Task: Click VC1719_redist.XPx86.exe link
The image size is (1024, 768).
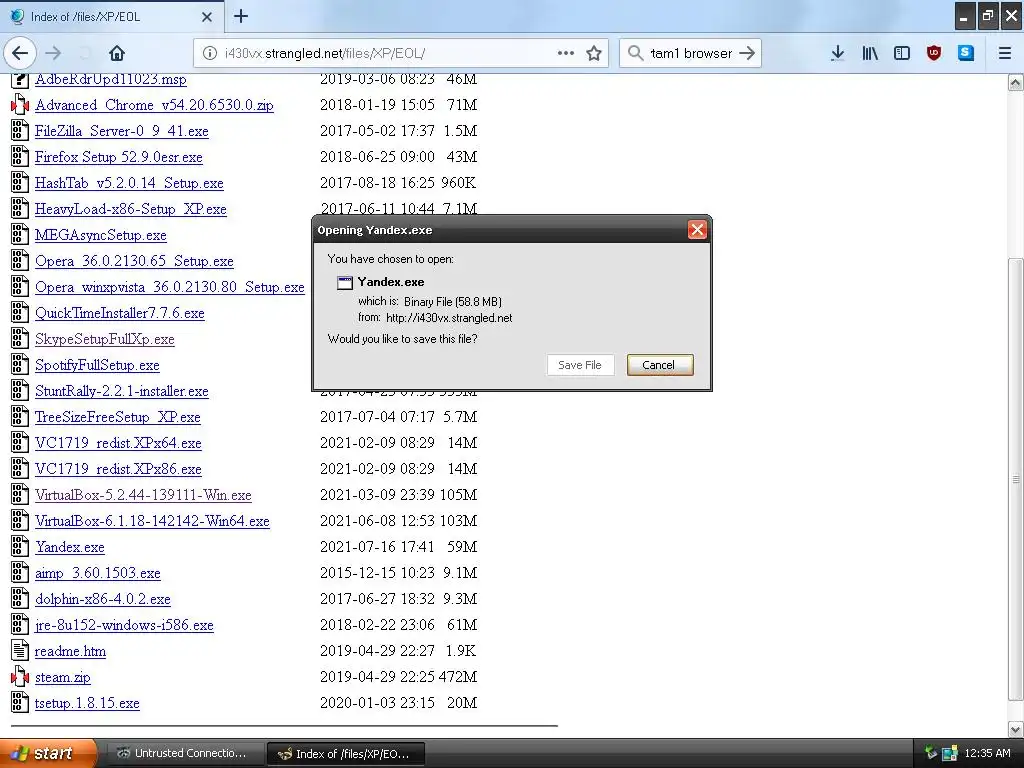Action: pyautogui.click(x=118, y=470)
